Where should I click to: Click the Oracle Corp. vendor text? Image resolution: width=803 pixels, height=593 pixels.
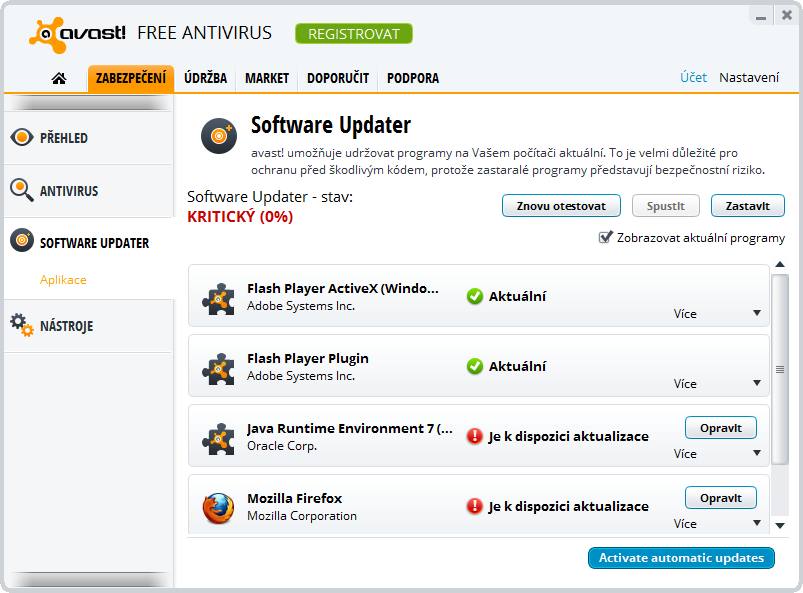(x=282, y=446)
